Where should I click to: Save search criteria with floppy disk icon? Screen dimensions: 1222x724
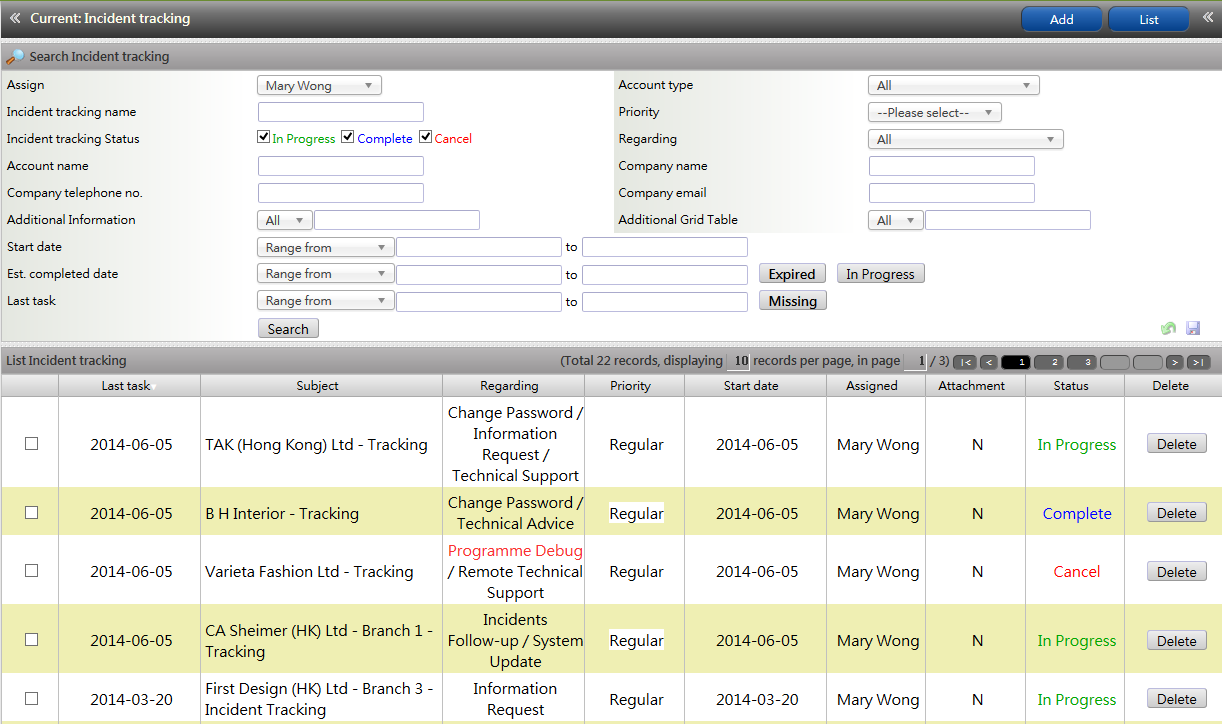pyautogui.click(x=1193, y=328)
